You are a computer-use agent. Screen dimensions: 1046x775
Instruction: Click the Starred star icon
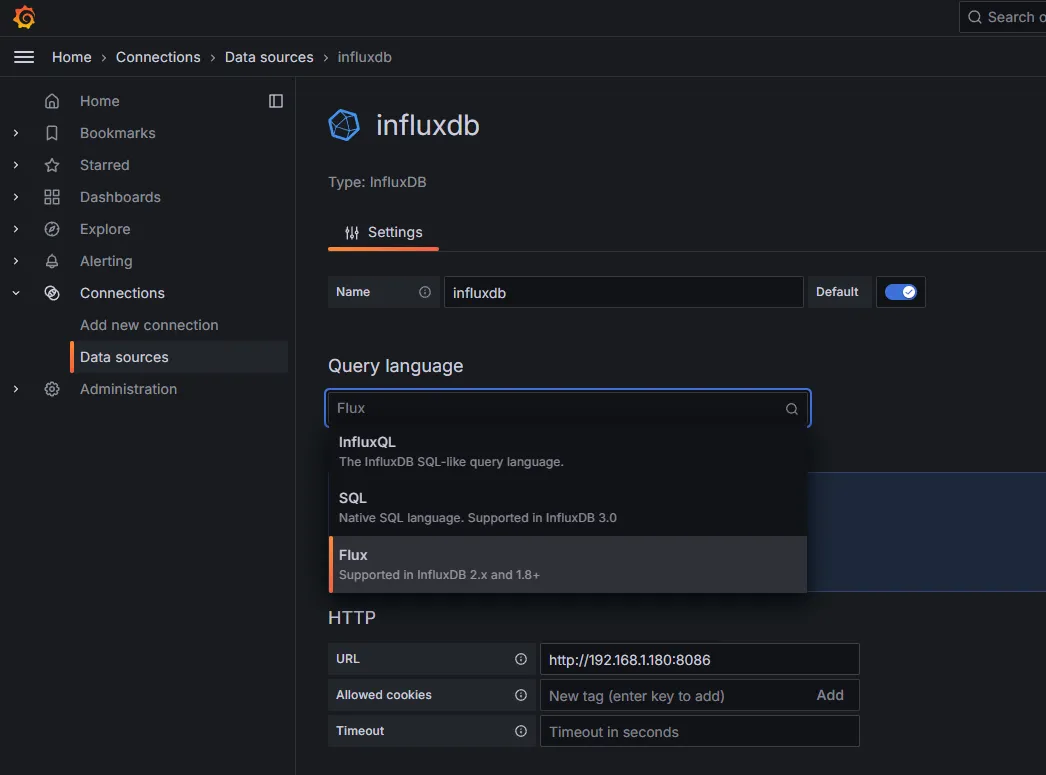coord(52,165)
